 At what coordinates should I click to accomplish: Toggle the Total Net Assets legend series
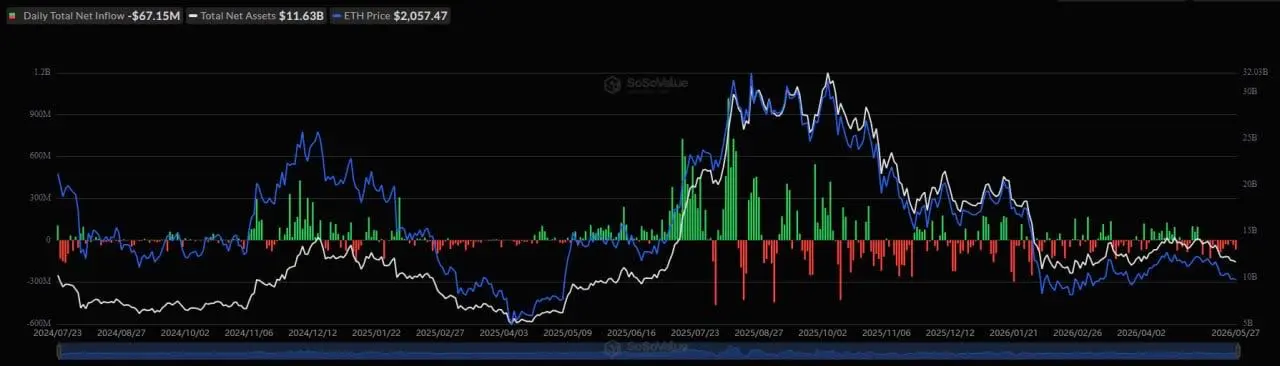257,17
